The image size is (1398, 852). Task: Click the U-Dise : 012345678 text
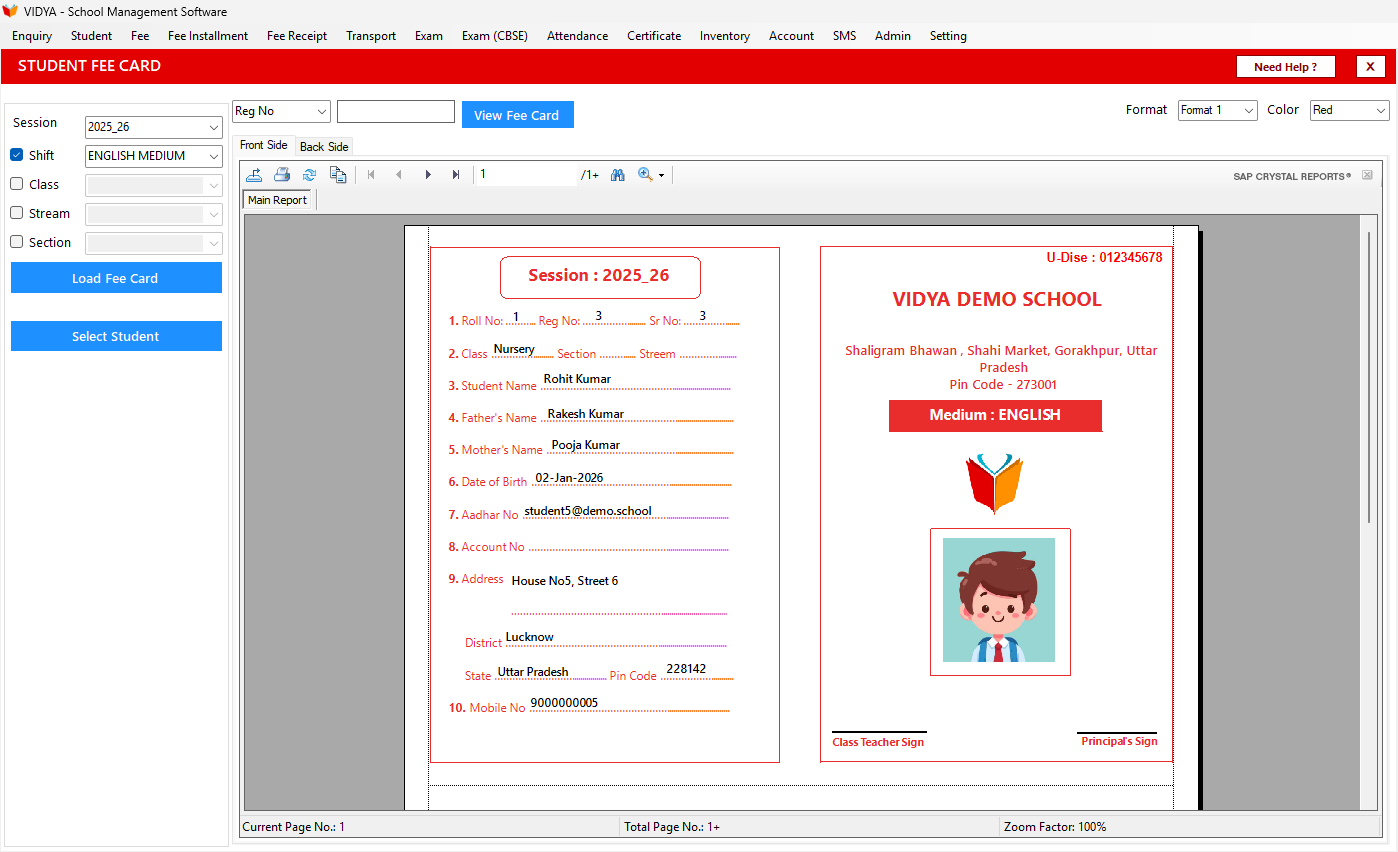point(1104,257)
